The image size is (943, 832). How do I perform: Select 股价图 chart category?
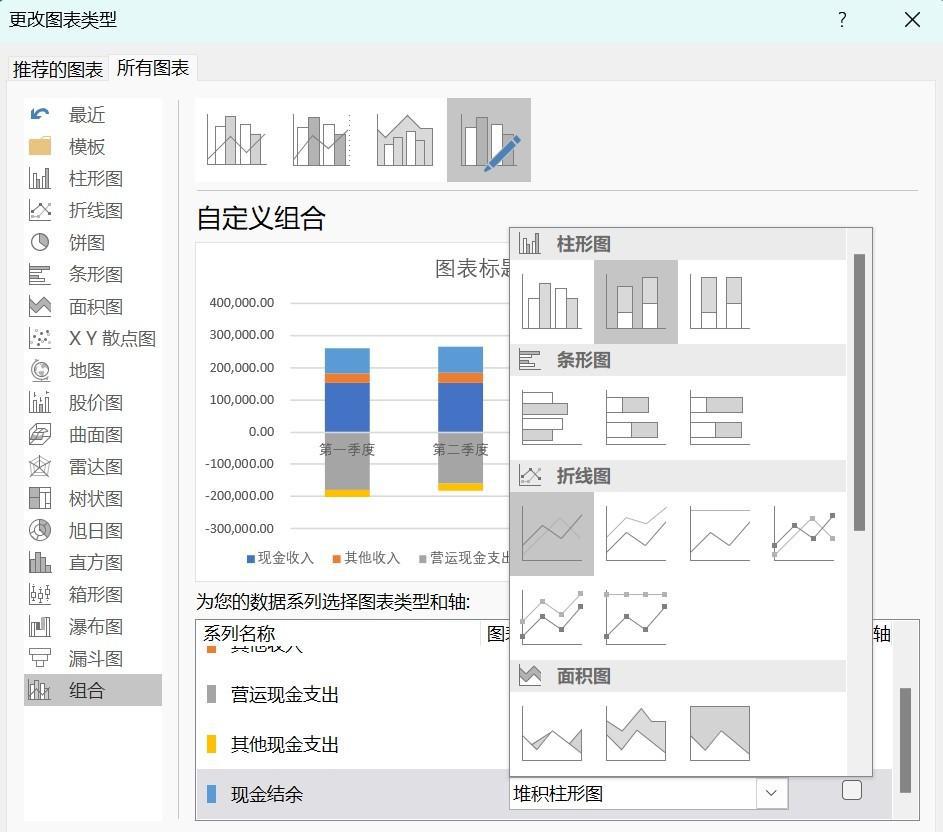pos(93,402)
